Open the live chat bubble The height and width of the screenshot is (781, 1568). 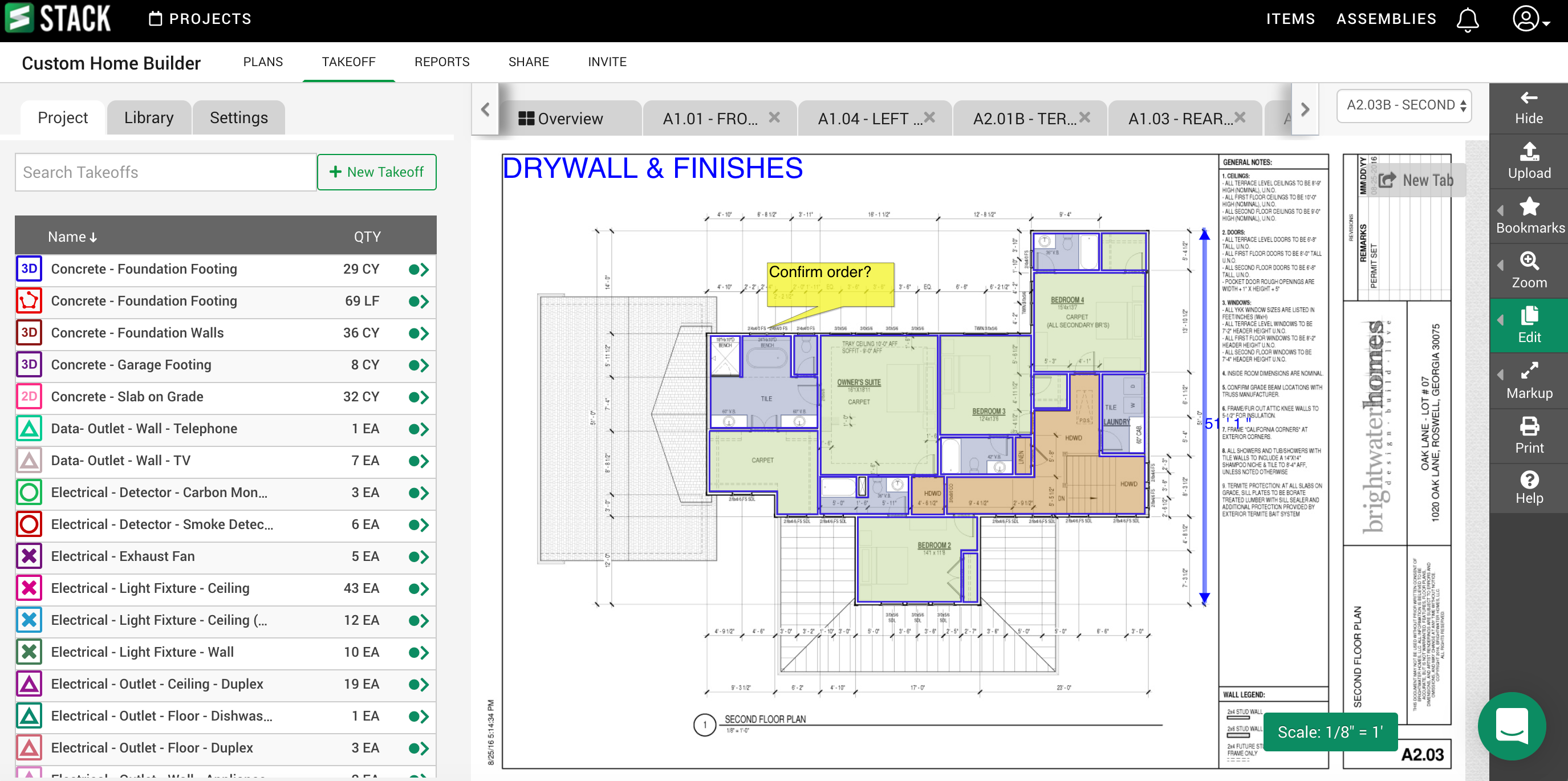coord(1512,726)
